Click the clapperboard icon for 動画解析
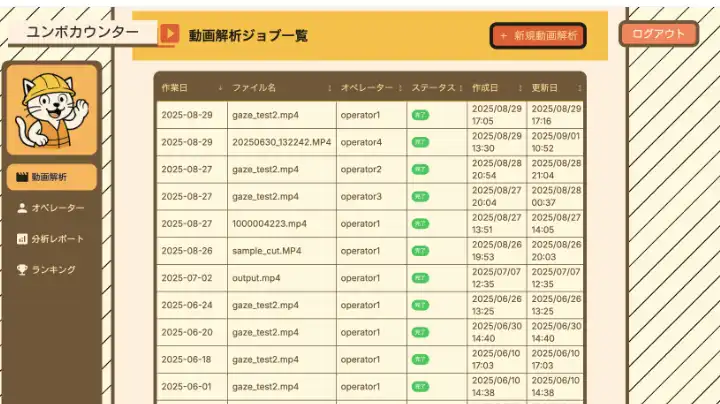The height and width of the screenshot is (404, 720). 21,177
